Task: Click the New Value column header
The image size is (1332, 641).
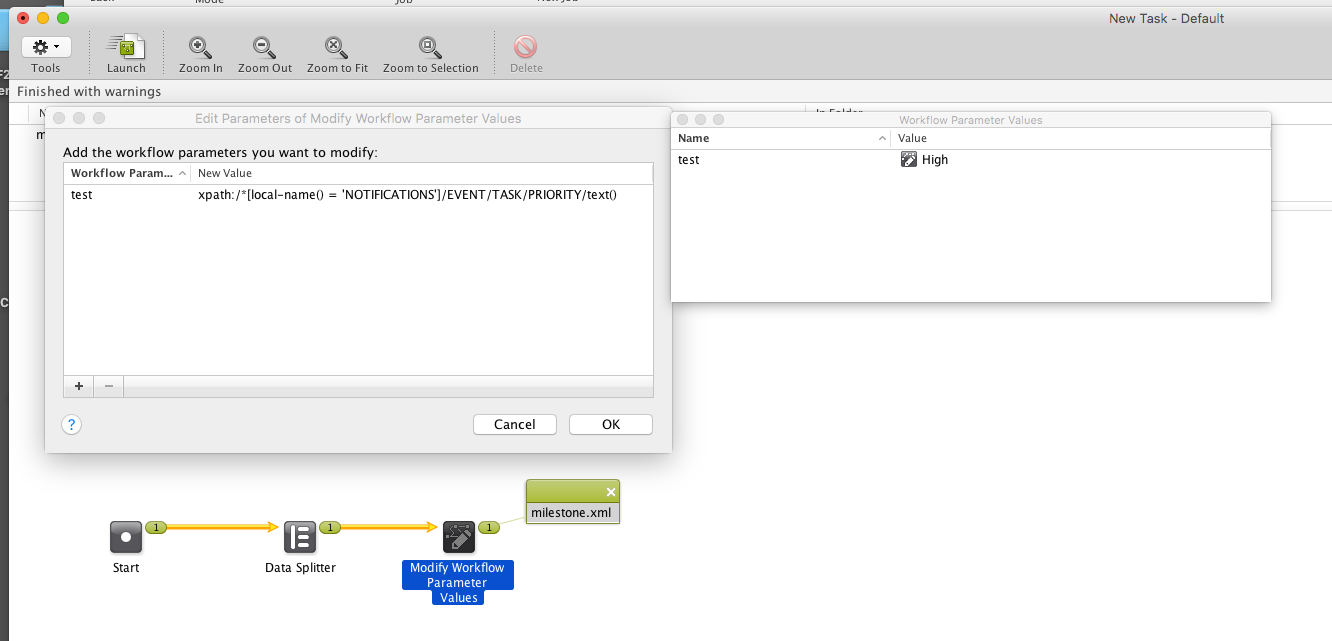Action: [x=422, y=173]
